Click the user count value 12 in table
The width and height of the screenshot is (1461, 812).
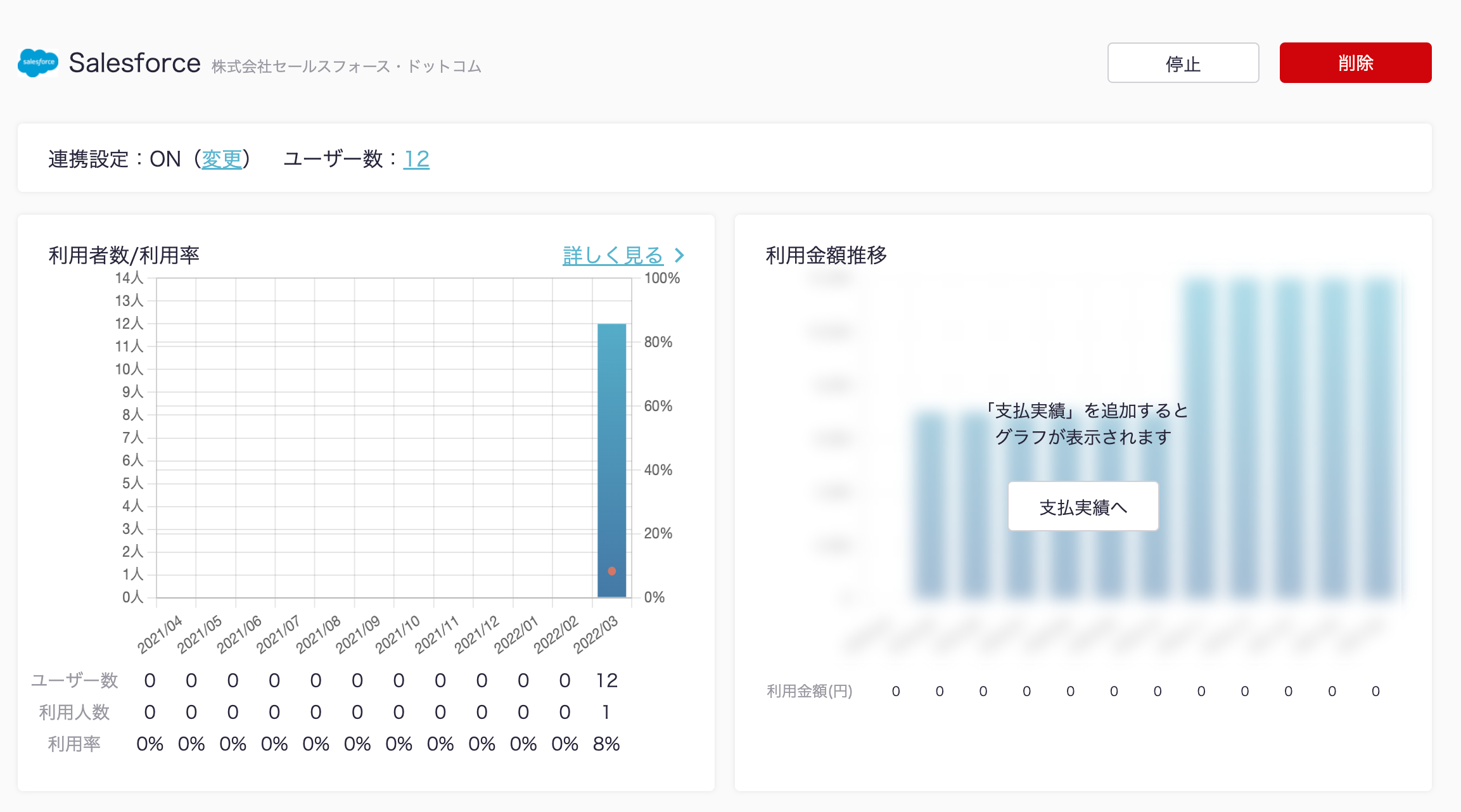coord(606,680)
